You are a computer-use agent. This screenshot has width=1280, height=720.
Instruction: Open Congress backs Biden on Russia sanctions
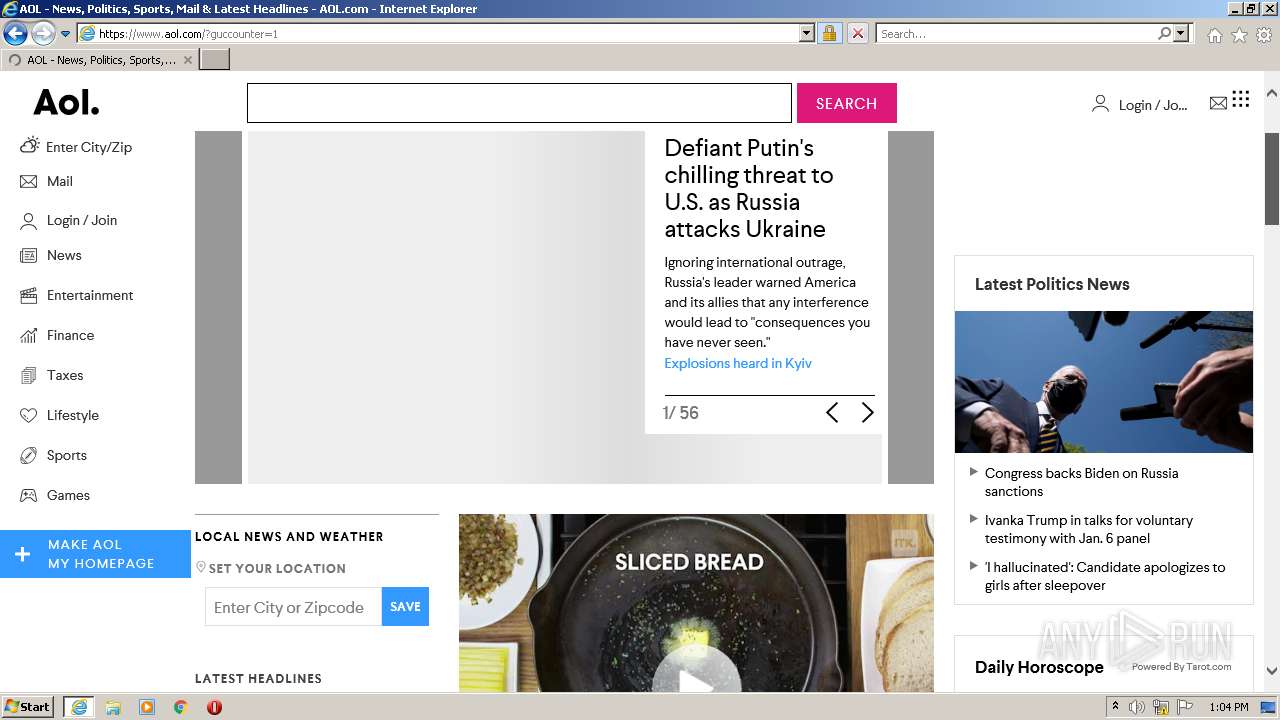[x=1081, y=482]
